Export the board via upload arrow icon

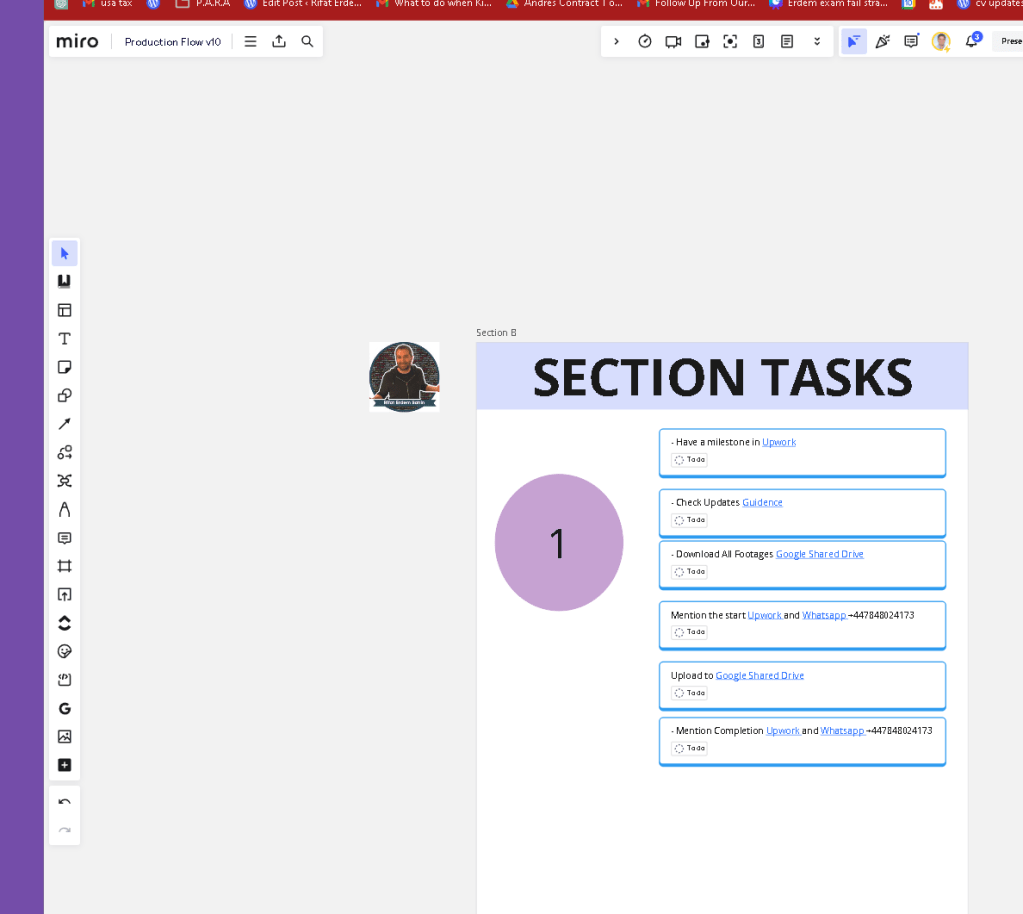(279, 41)
